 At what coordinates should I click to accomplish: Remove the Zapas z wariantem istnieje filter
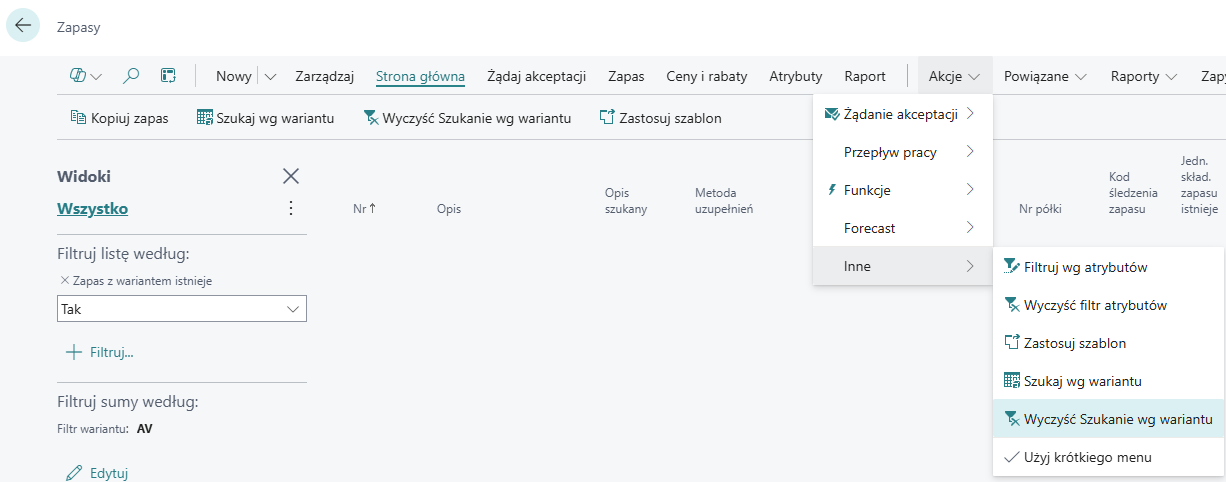click(65, 281)
